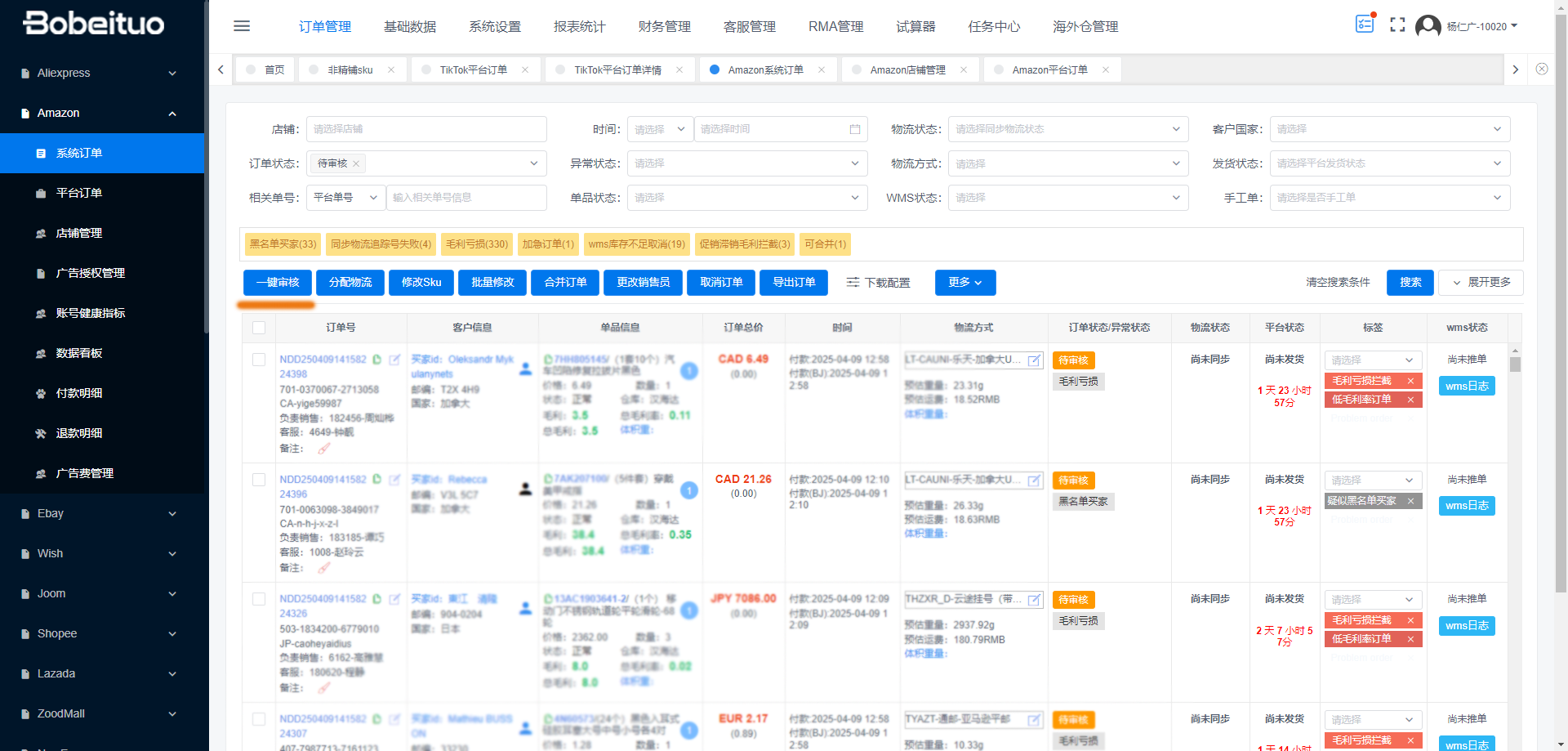Click the calendar icon in time field
The image size is (1568, 751).
(855, 129)
